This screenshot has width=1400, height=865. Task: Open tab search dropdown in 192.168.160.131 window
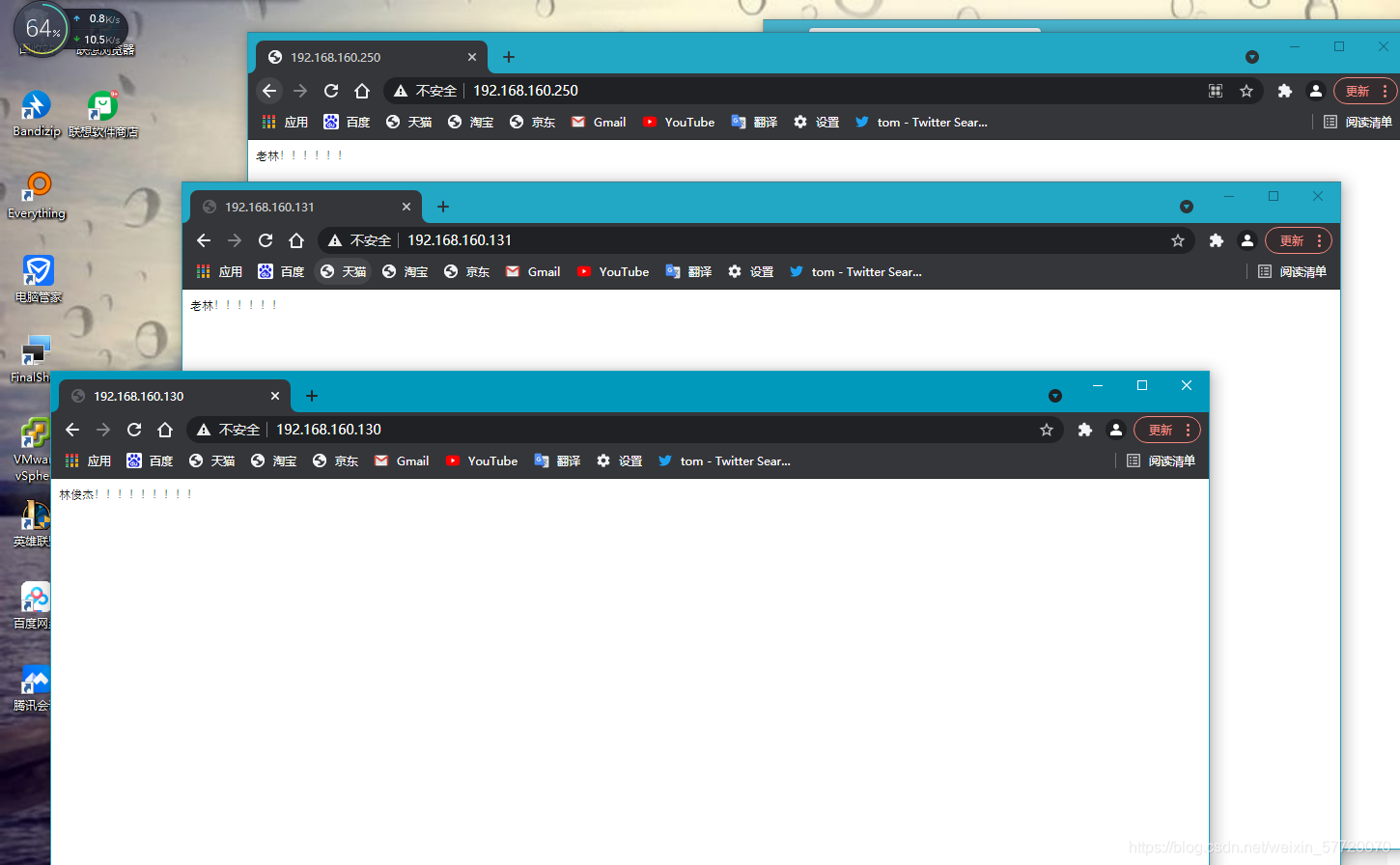(1187, 207)
